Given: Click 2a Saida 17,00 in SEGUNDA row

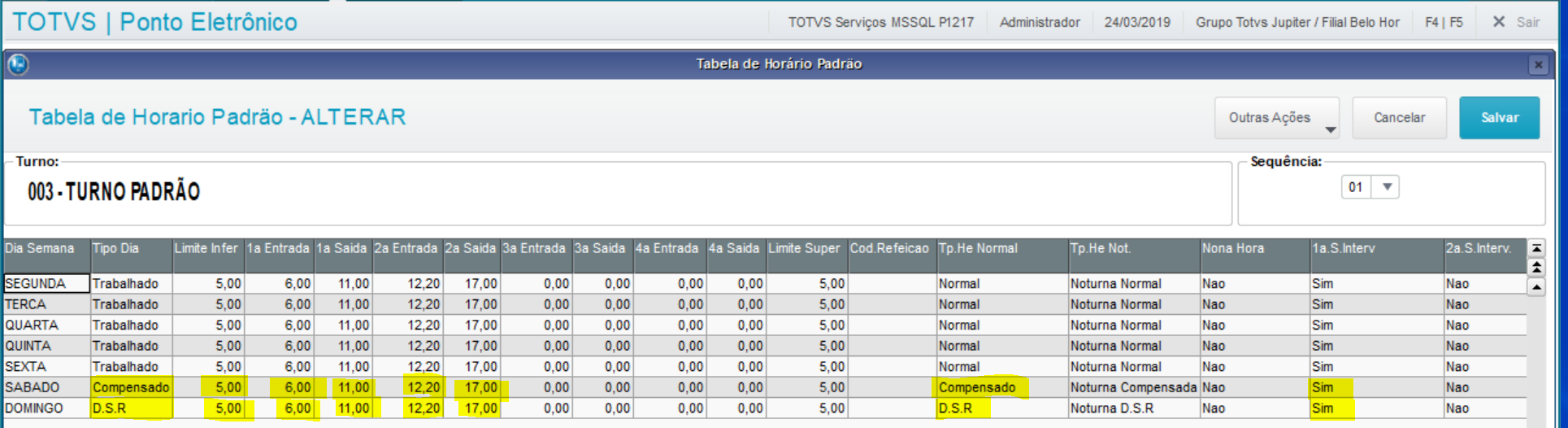Looking at the screenshot, I should (471, 284).
